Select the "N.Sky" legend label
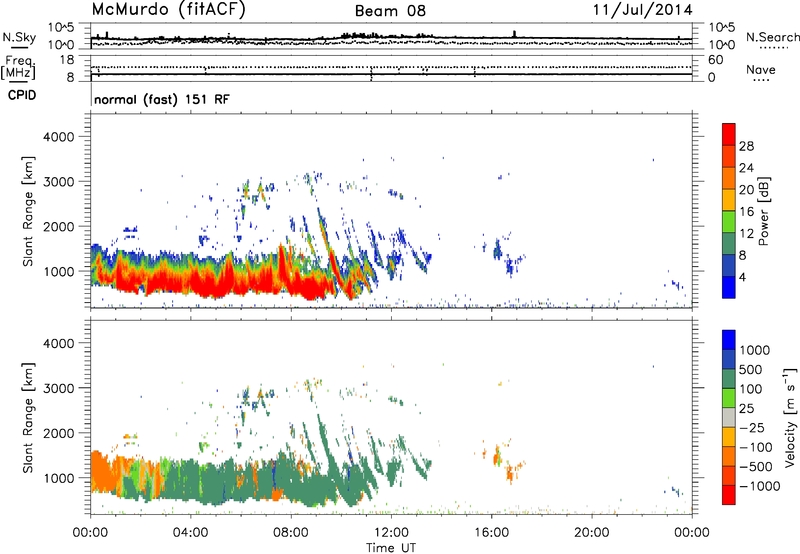 [x=19, y=37]
